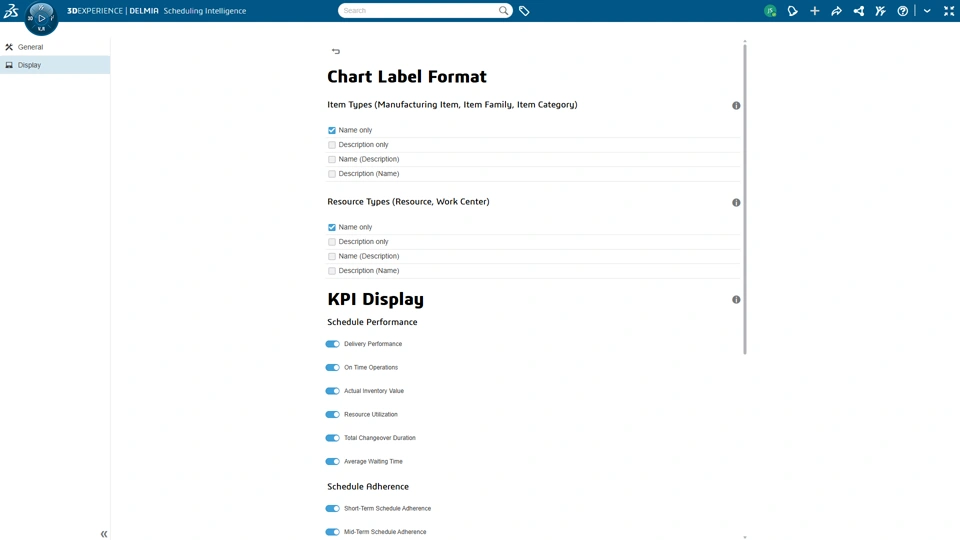
Task: Uncheck Name only under Item Types
Action: 332,130
